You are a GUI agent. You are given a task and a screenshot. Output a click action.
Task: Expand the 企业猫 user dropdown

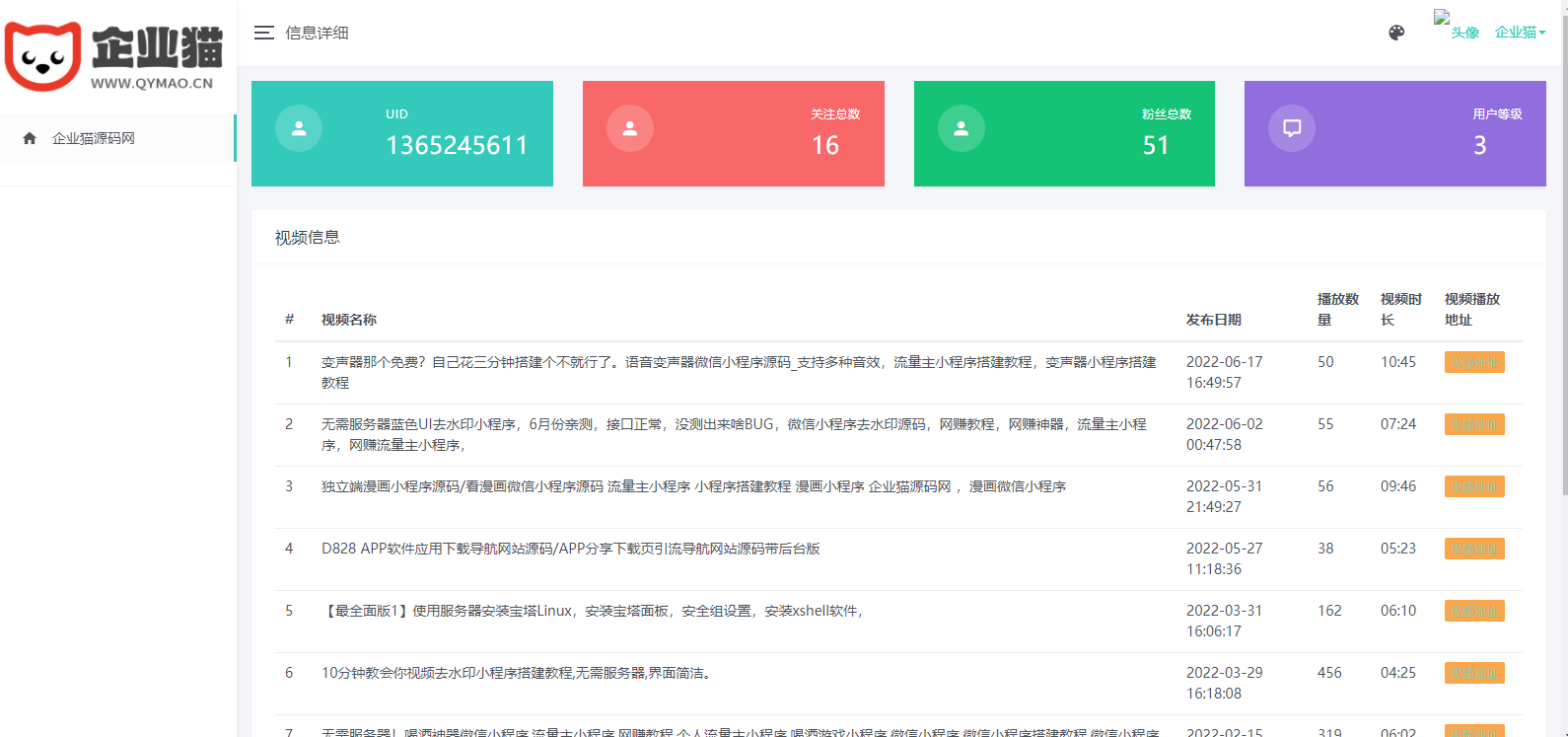pos(1520,33)
